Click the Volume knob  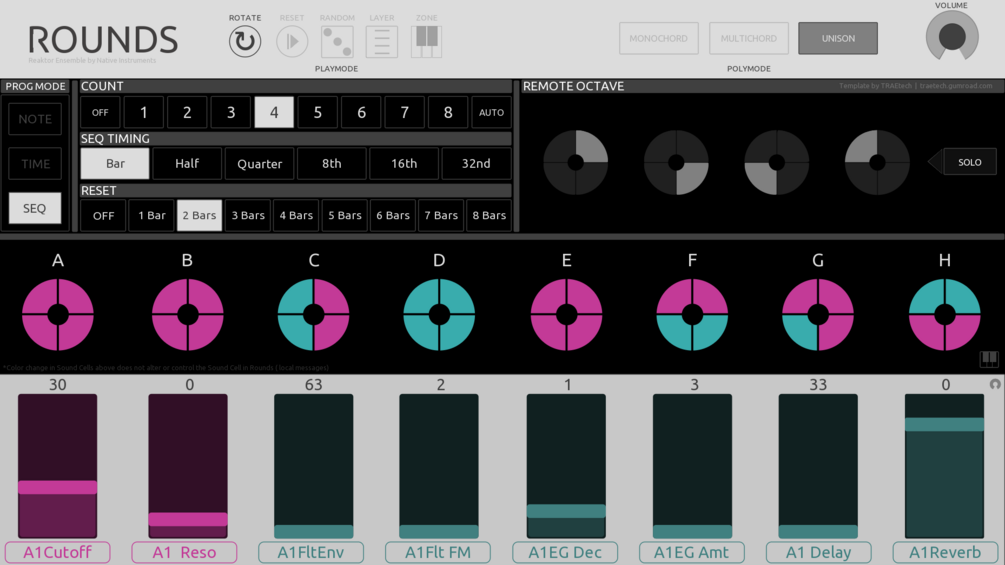pyautogui.click(x=952, y=37)
